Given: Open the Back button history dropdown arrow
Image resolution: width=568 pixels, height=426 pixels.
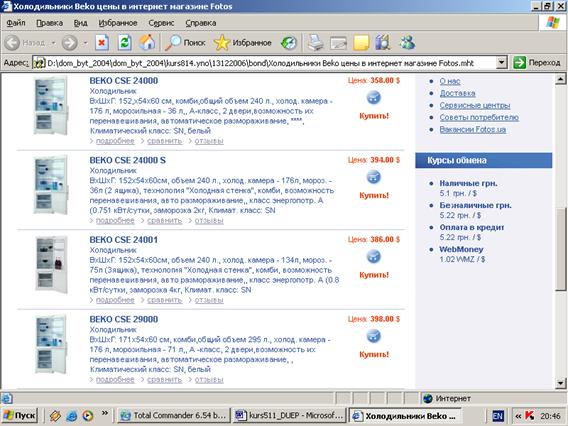Looking at the screenshot, I should coord(53,43).
